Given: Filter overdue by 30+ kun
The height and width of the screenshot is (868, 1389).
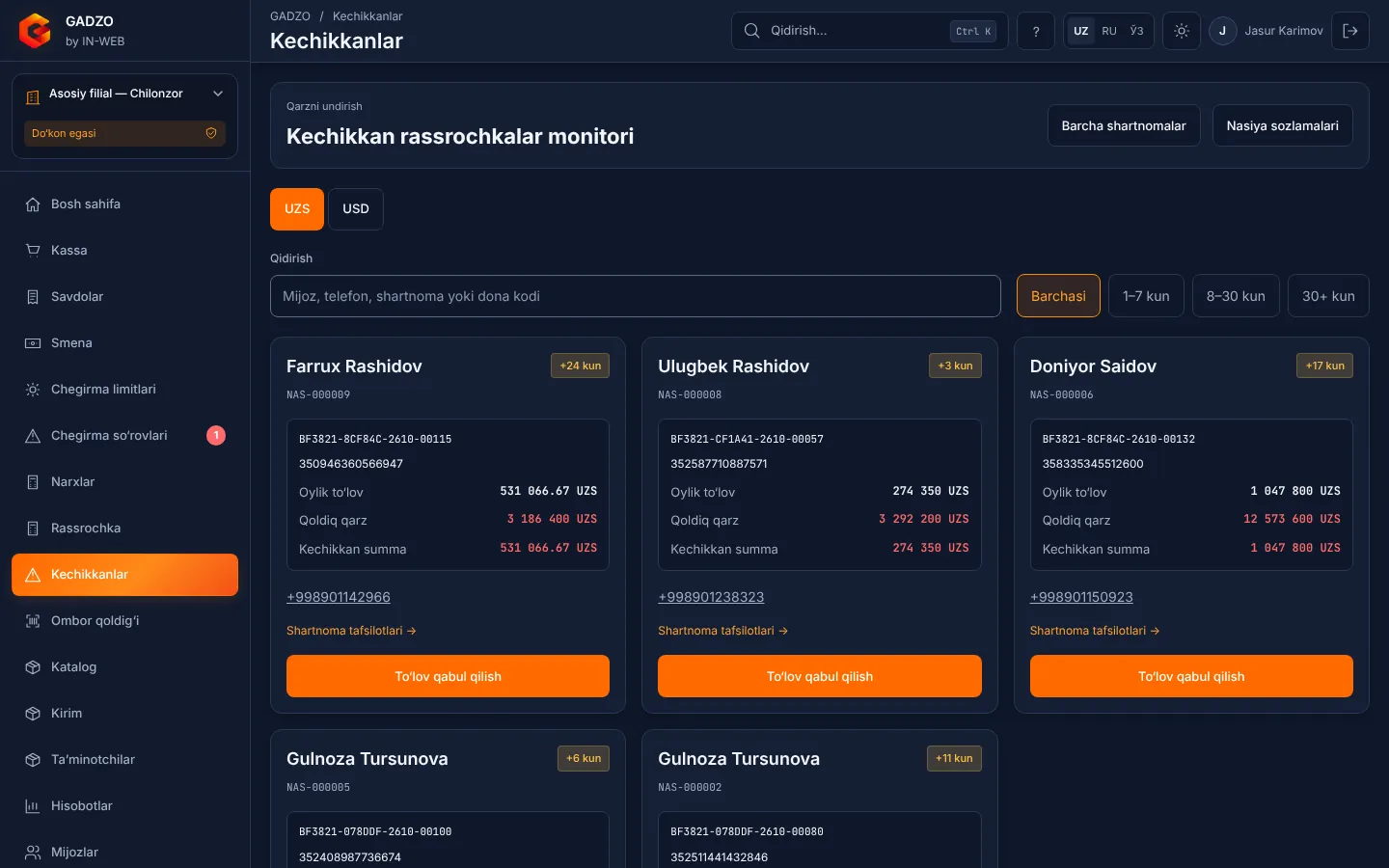Looking at the screenshot, I should 1328,296.
